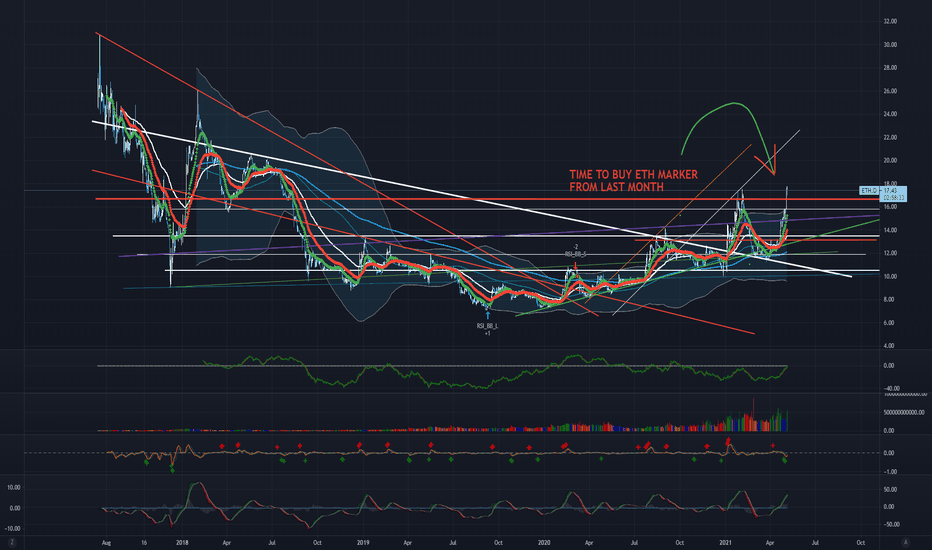Image resolution: width=932 pixels, height=550 pixels.
Task: Click the -10.00 value on the left scale
Action: pyautogui.click(x=13, y=529)
